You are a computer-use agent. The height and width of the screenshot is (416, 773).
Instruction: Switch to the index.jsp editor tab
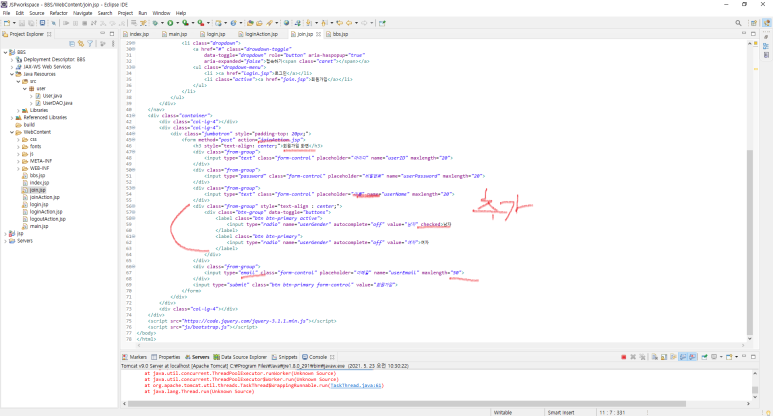point(136,35)
